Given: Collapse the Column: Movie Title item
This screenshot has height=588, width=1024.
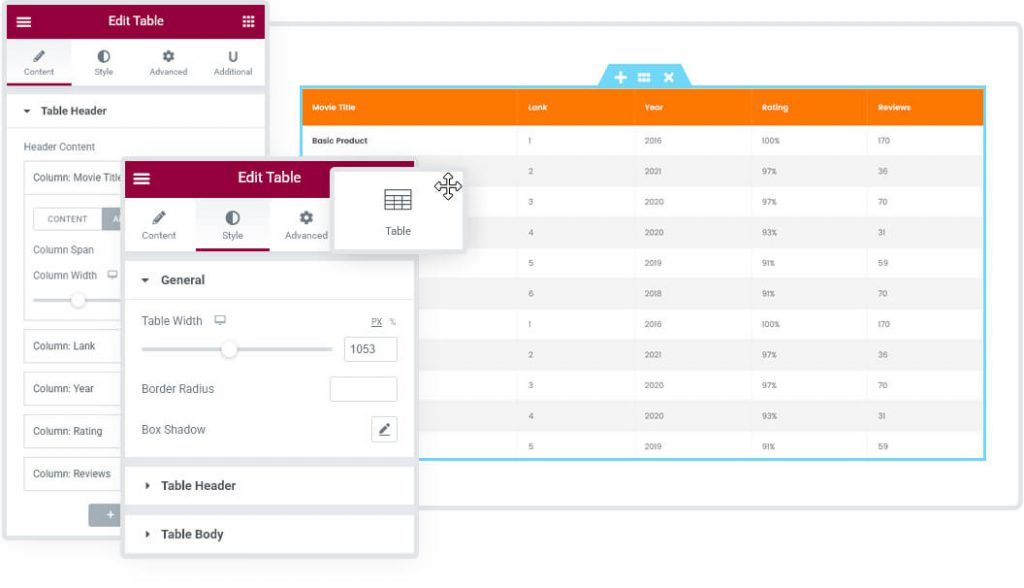Looking at the screenshot, I should click(x=72, y=178).
